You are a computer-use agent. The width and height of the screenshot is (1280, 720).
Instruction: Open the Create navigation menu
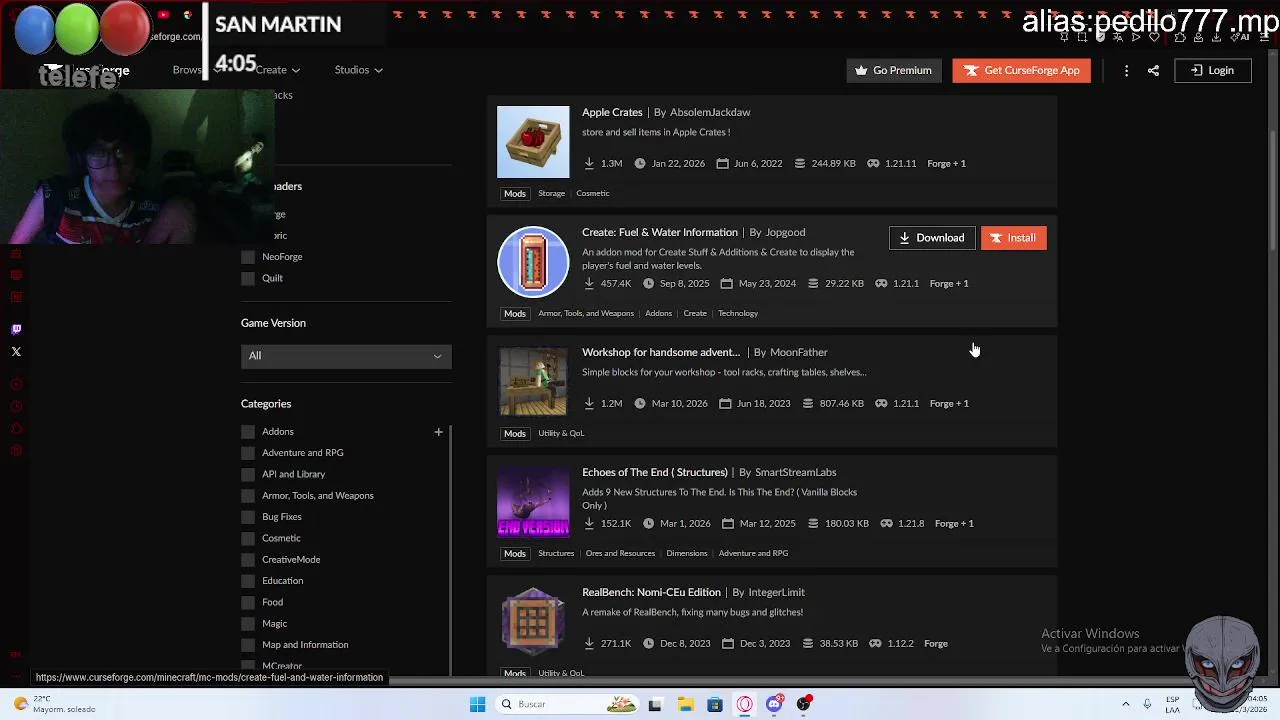click(277, 70)
